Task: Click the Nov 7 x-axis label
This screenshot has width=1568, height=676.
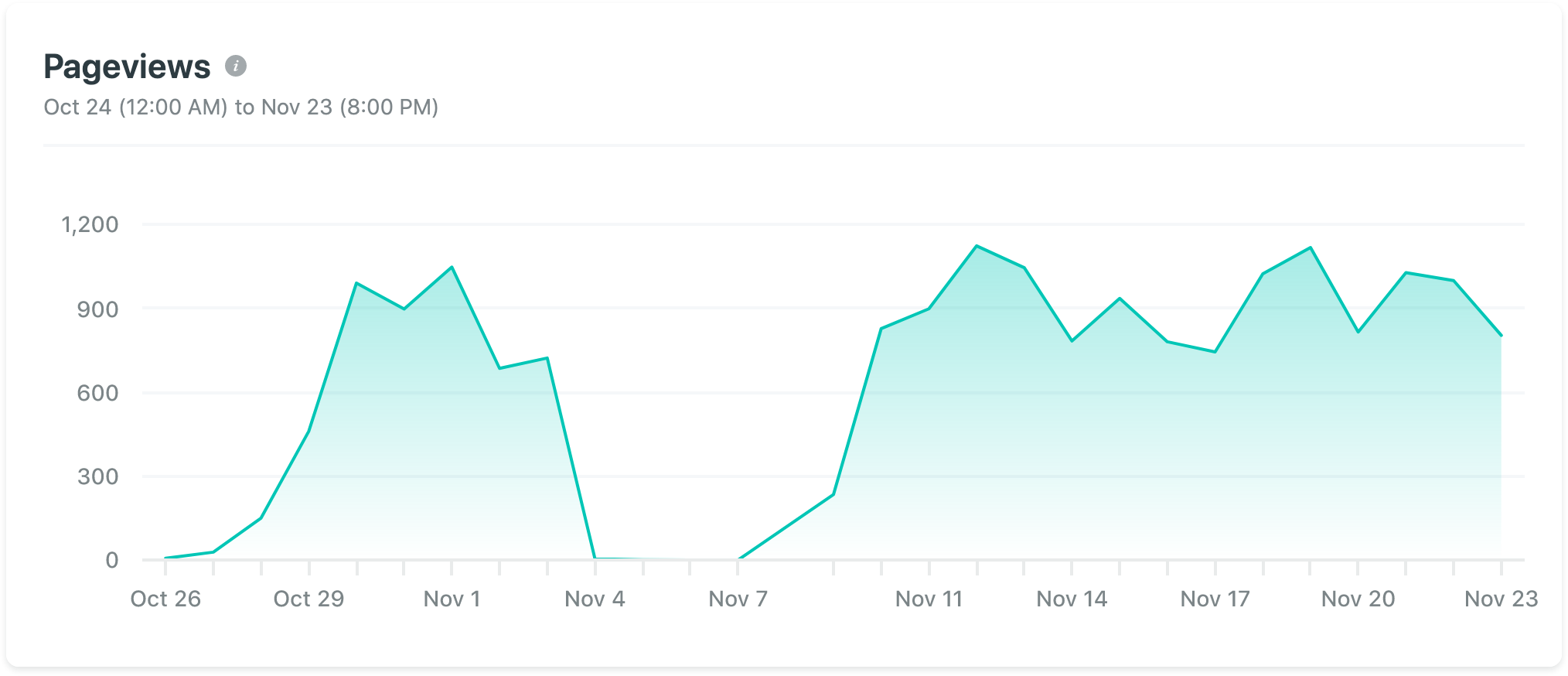Action: pos(738,599)
